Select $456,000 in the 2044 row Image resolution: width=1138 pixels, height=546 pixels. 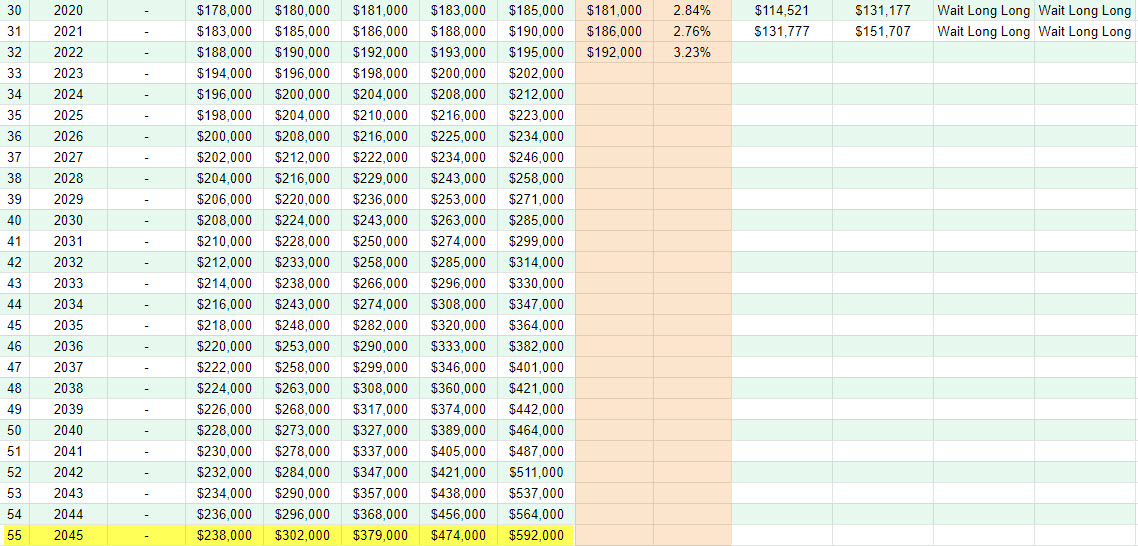[458, 515]
